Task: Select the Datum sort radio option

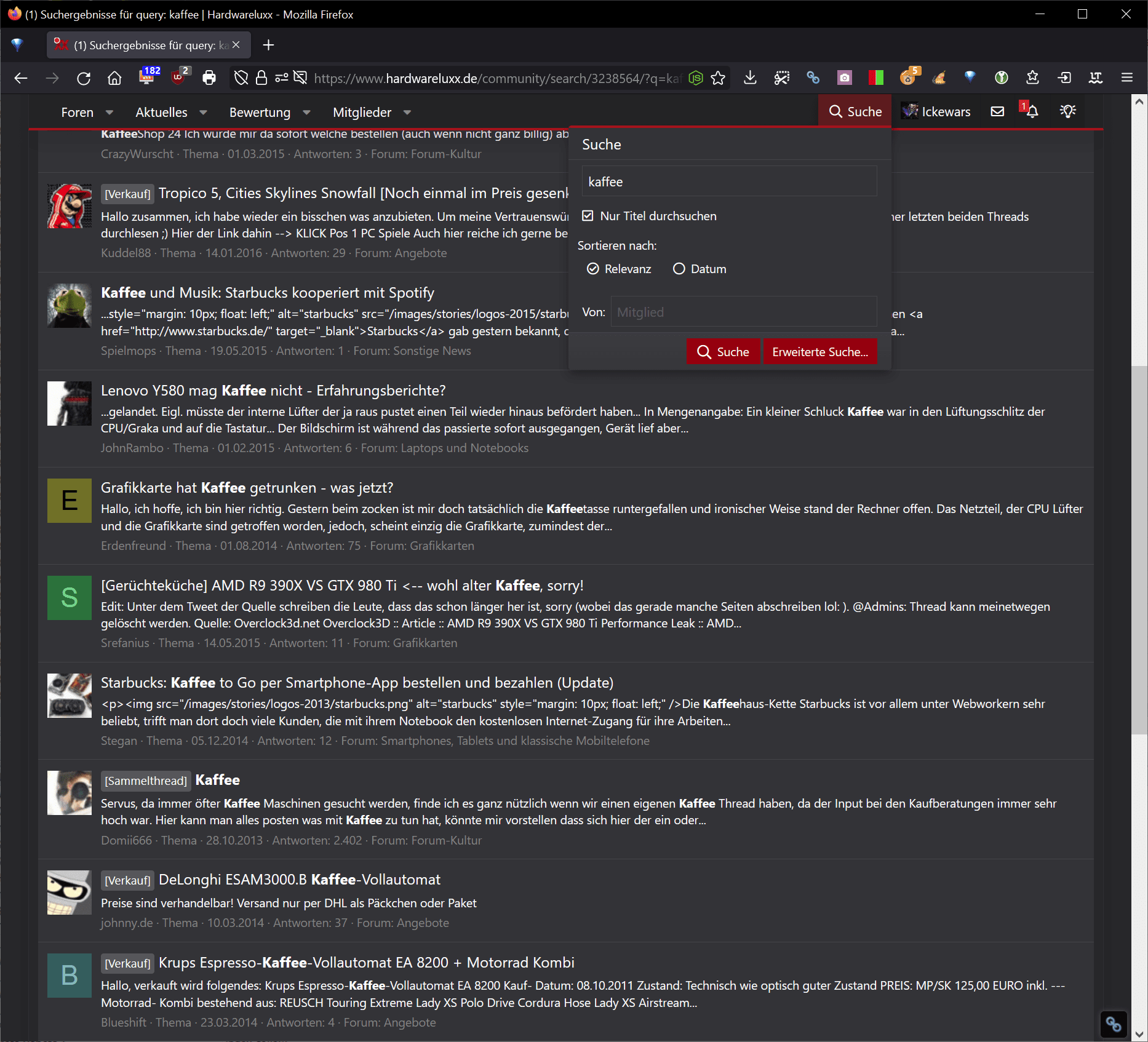Action: (x=679, y=269)
